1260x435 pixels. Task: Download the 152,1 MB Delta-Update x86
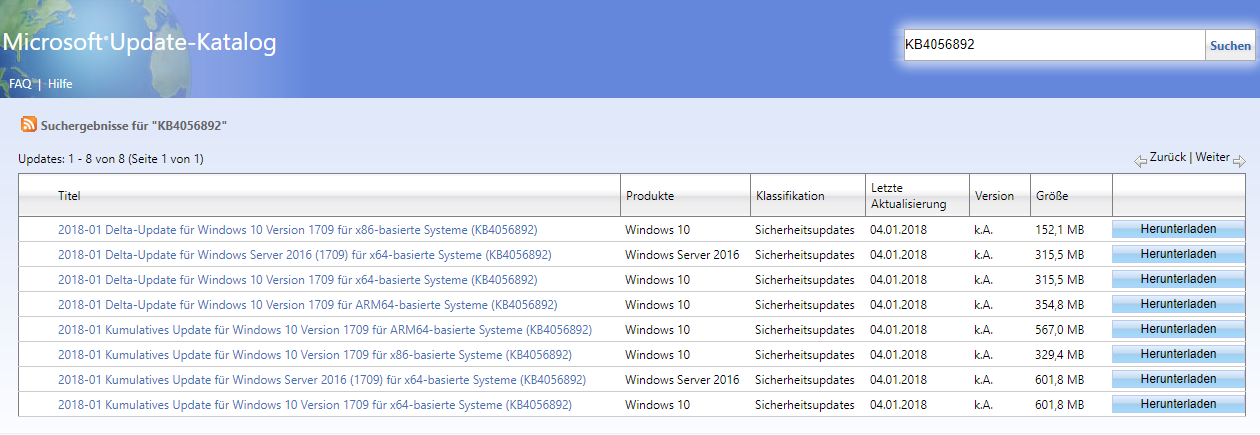[x=1178, y=229]
